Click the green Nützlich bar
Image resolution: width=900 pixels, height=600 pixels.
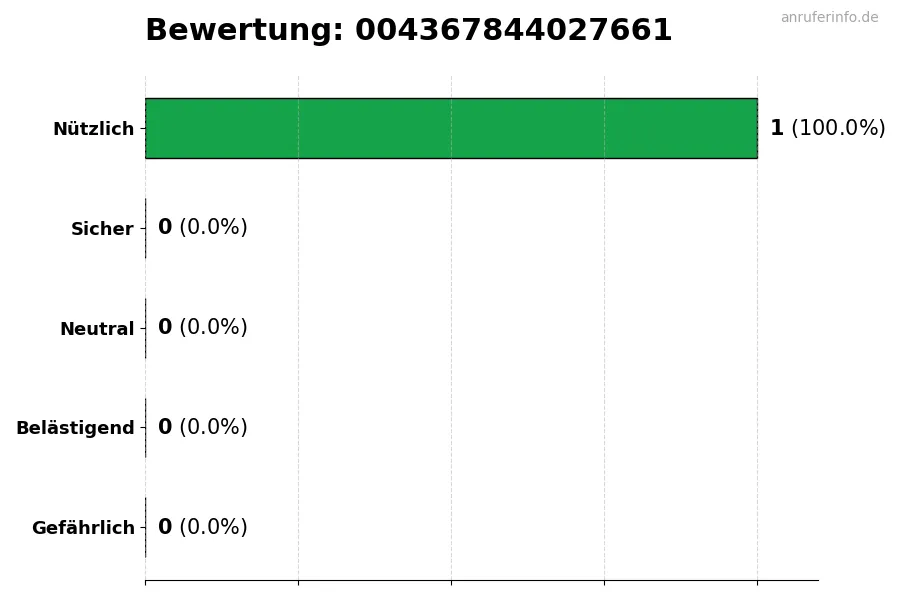pos(451,128)
